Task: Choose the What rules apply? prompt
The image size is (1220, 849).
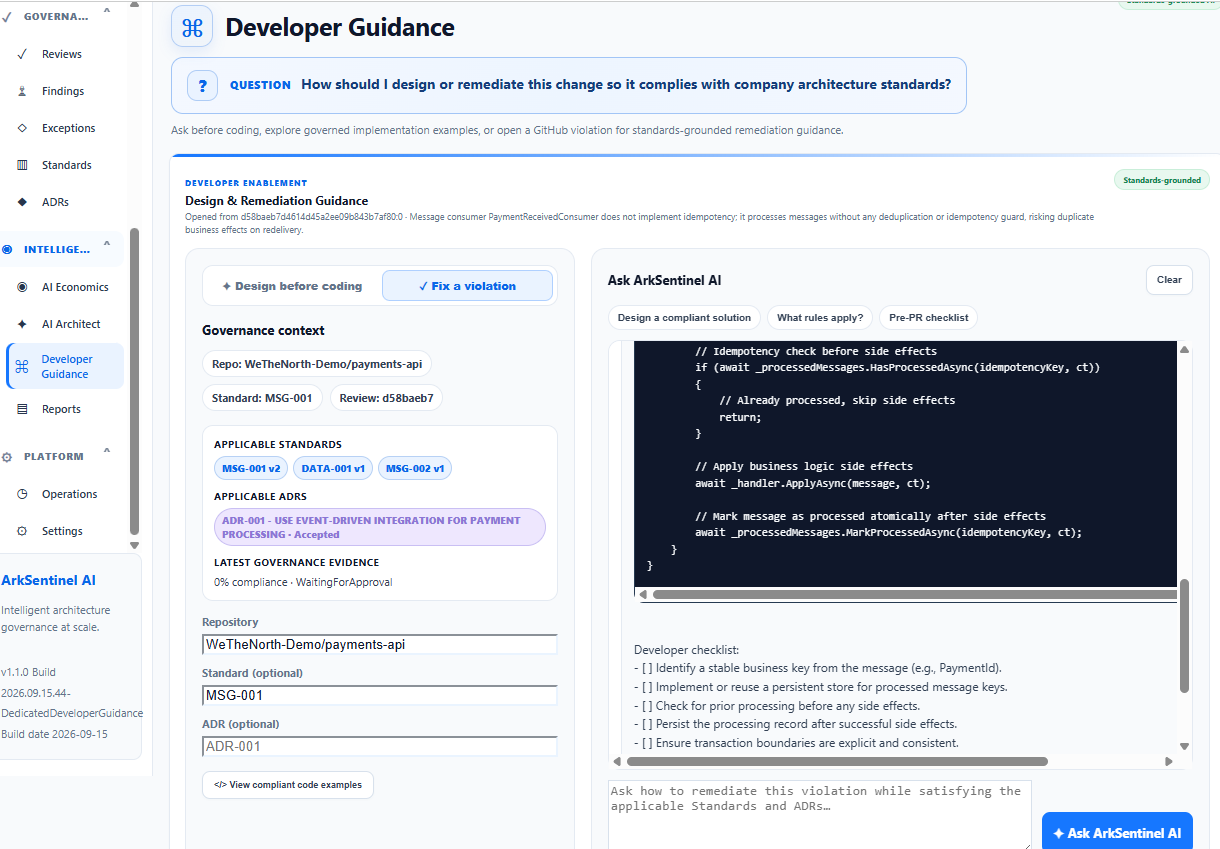Action: [x=820, y=318]
